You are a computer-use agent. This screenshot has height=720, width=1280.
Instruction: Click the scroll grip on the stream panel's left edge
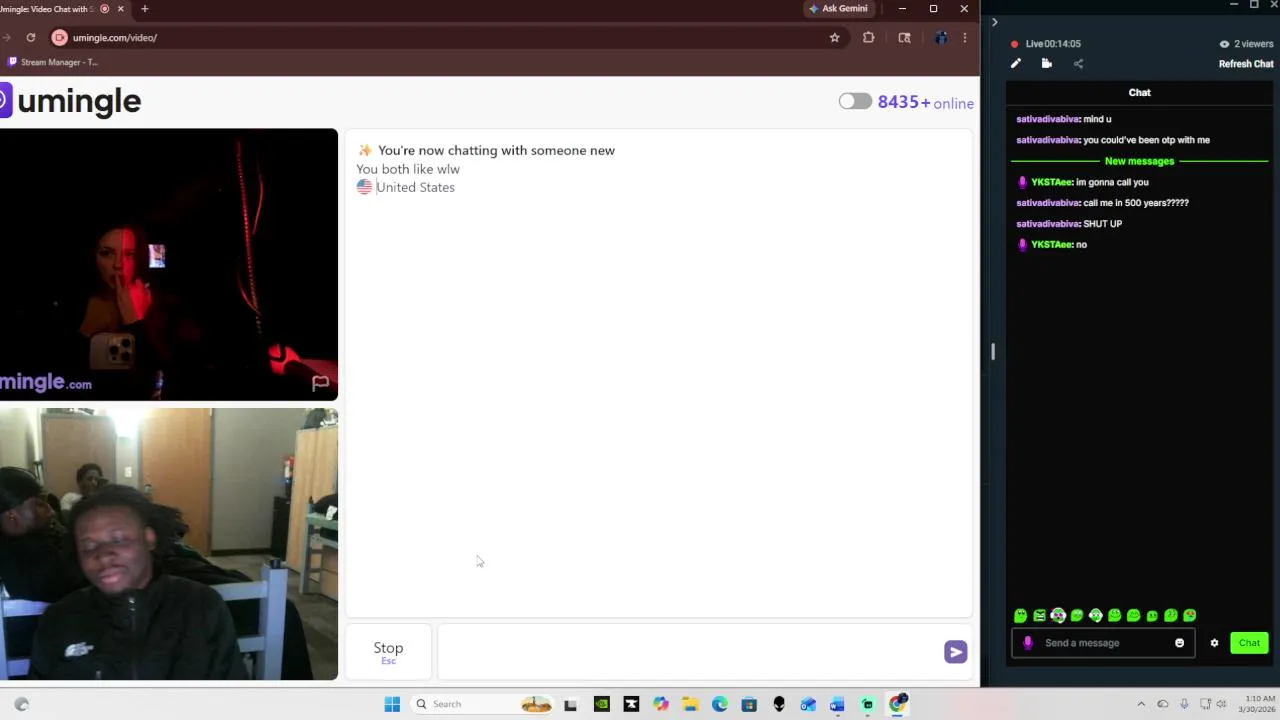(x=993, y=352)
